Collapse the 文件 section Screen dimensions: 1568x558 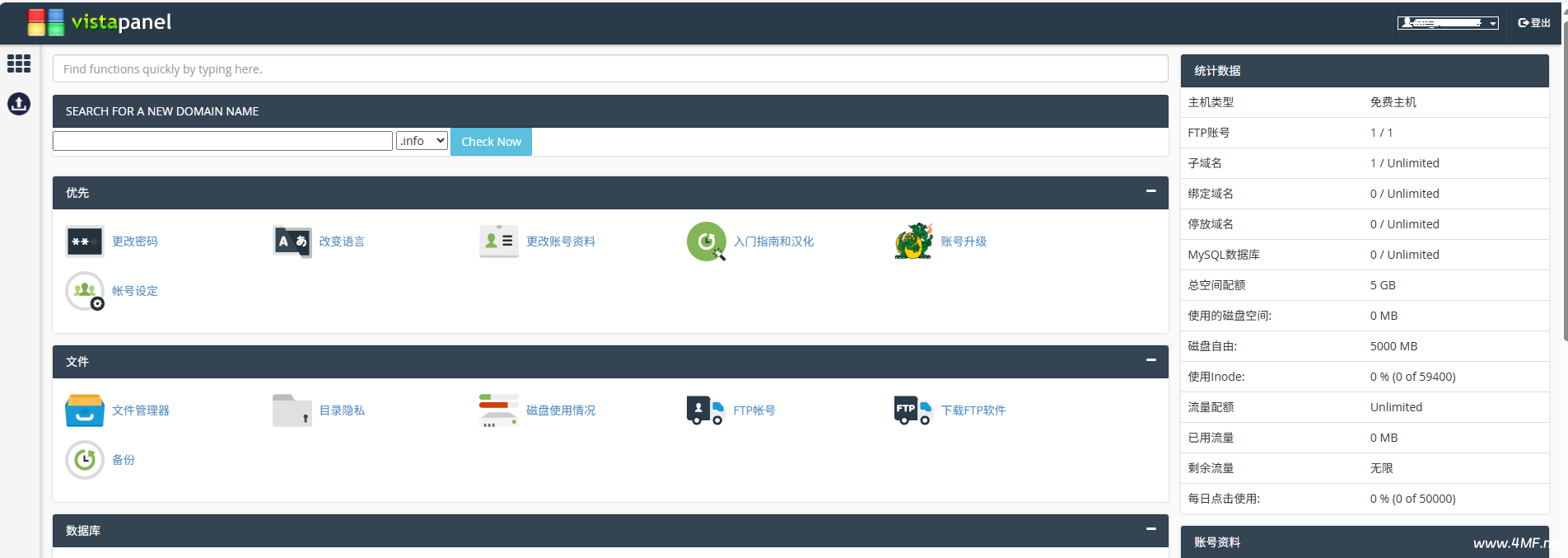(1150, 360)
